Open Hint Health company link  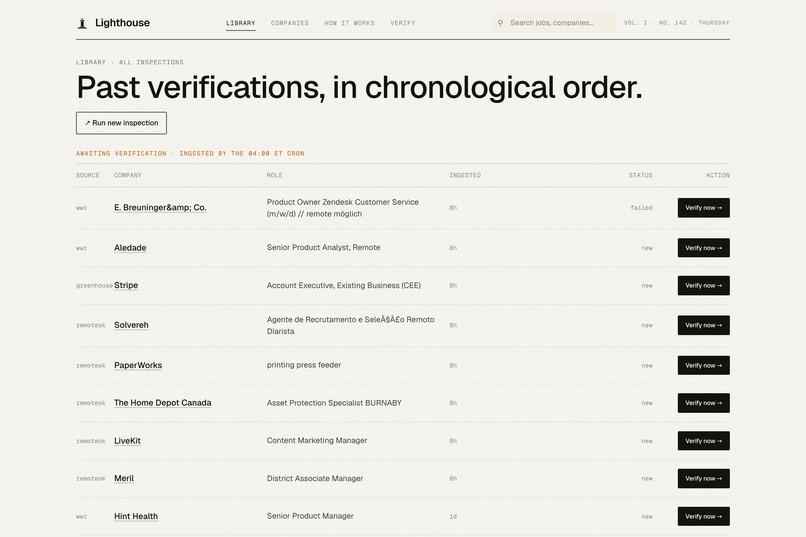coord(136,516)
